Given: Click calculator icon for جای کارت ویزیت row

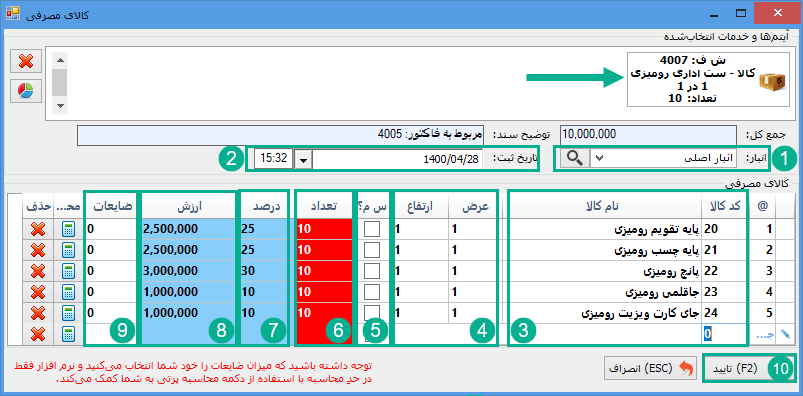Looking at the screenshot, I should pyautogui.click(x=68, y=313).
